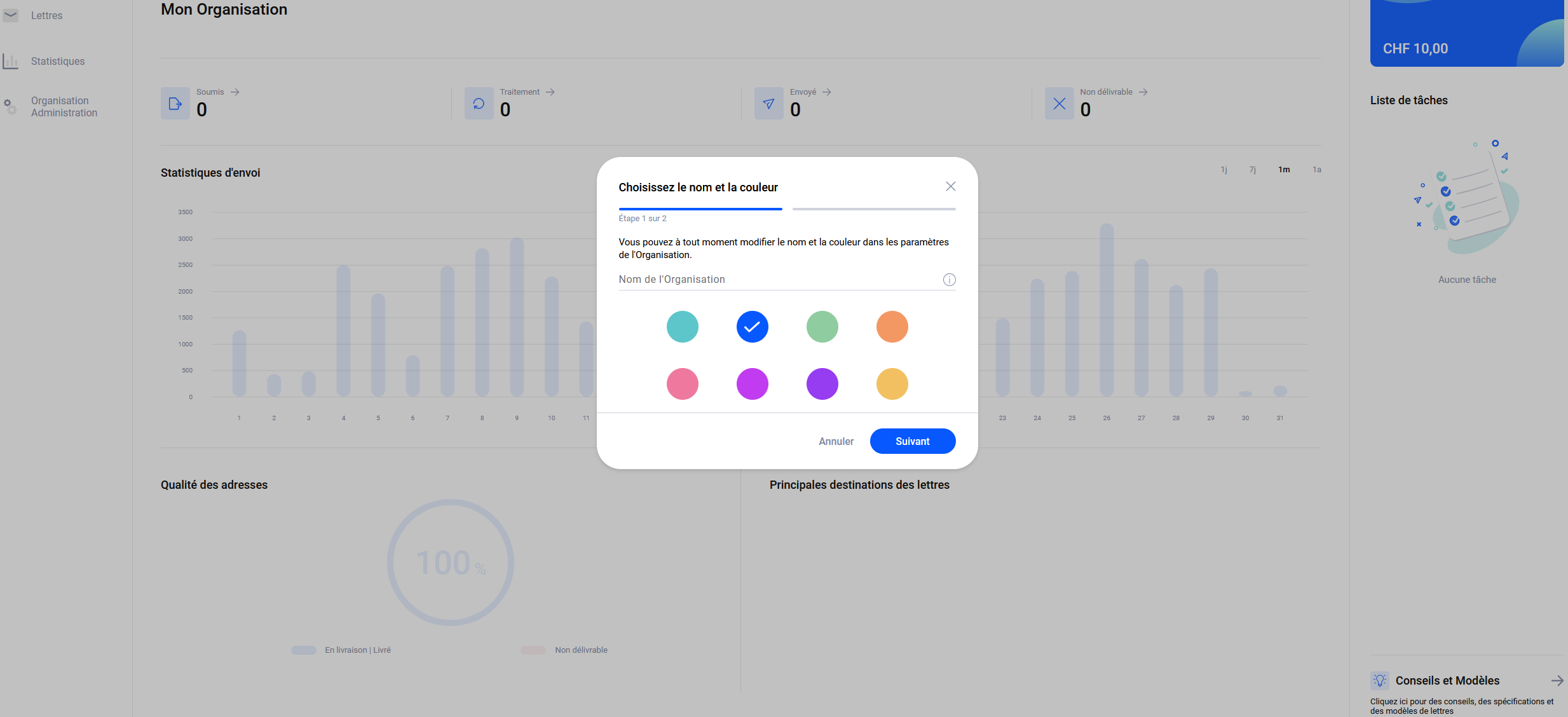1568x717 pixels.
Task: Choose the orange colour circle
Action: (x=892, y=327)
